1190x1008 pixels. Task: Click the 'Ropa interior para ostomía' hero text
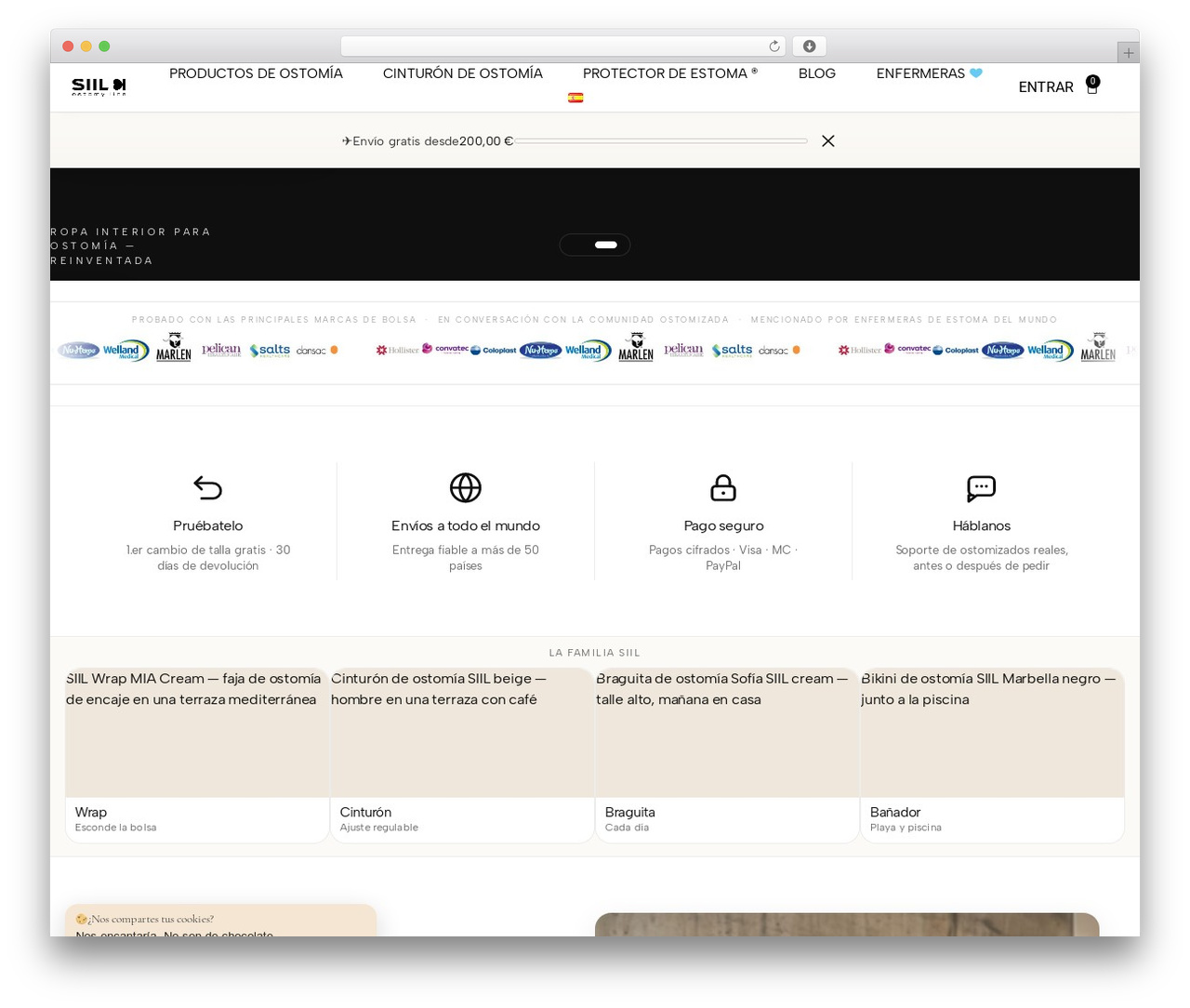pos(131,246)
